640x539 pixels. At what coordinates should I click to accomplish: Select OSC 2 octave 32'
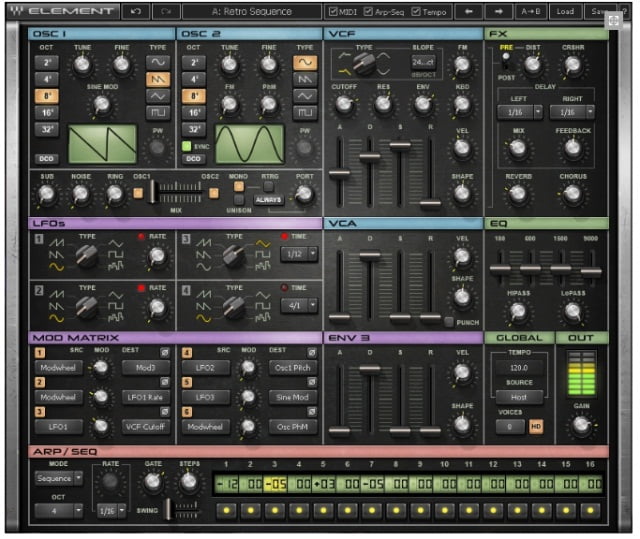tap(194, 129)
